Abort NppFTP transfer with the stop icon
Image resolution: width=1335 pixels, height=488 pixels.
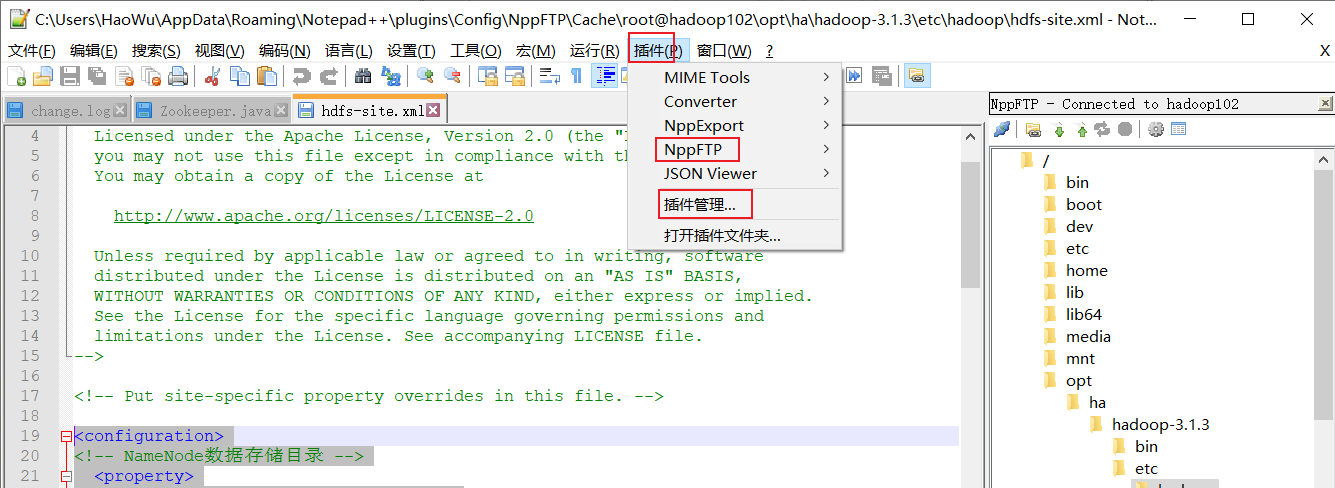pos(1125,129)
